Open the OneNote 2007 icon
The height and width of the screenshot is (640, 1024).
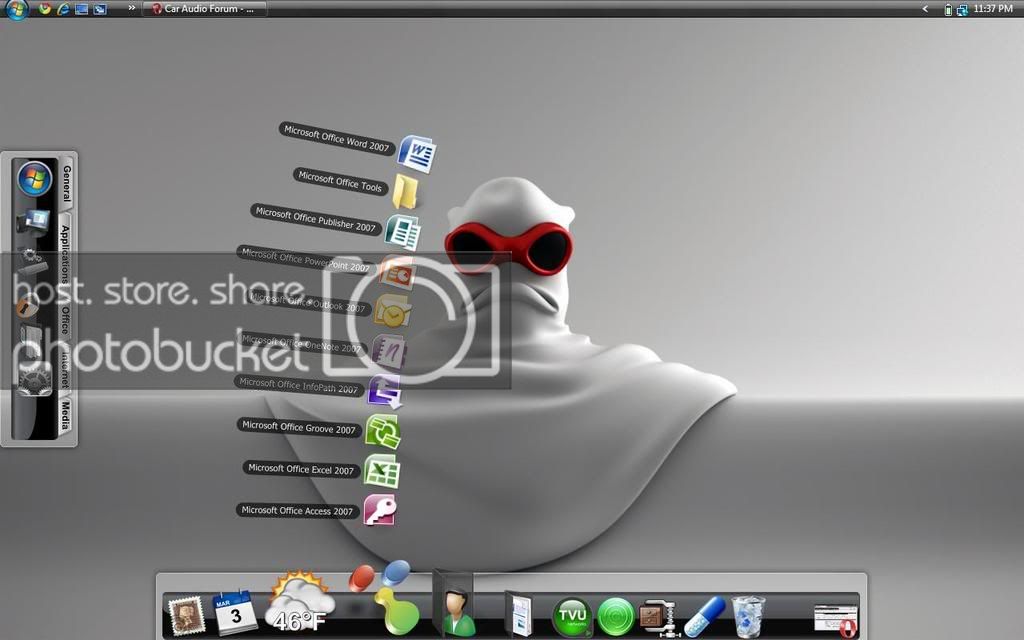[x=389, y=351]
